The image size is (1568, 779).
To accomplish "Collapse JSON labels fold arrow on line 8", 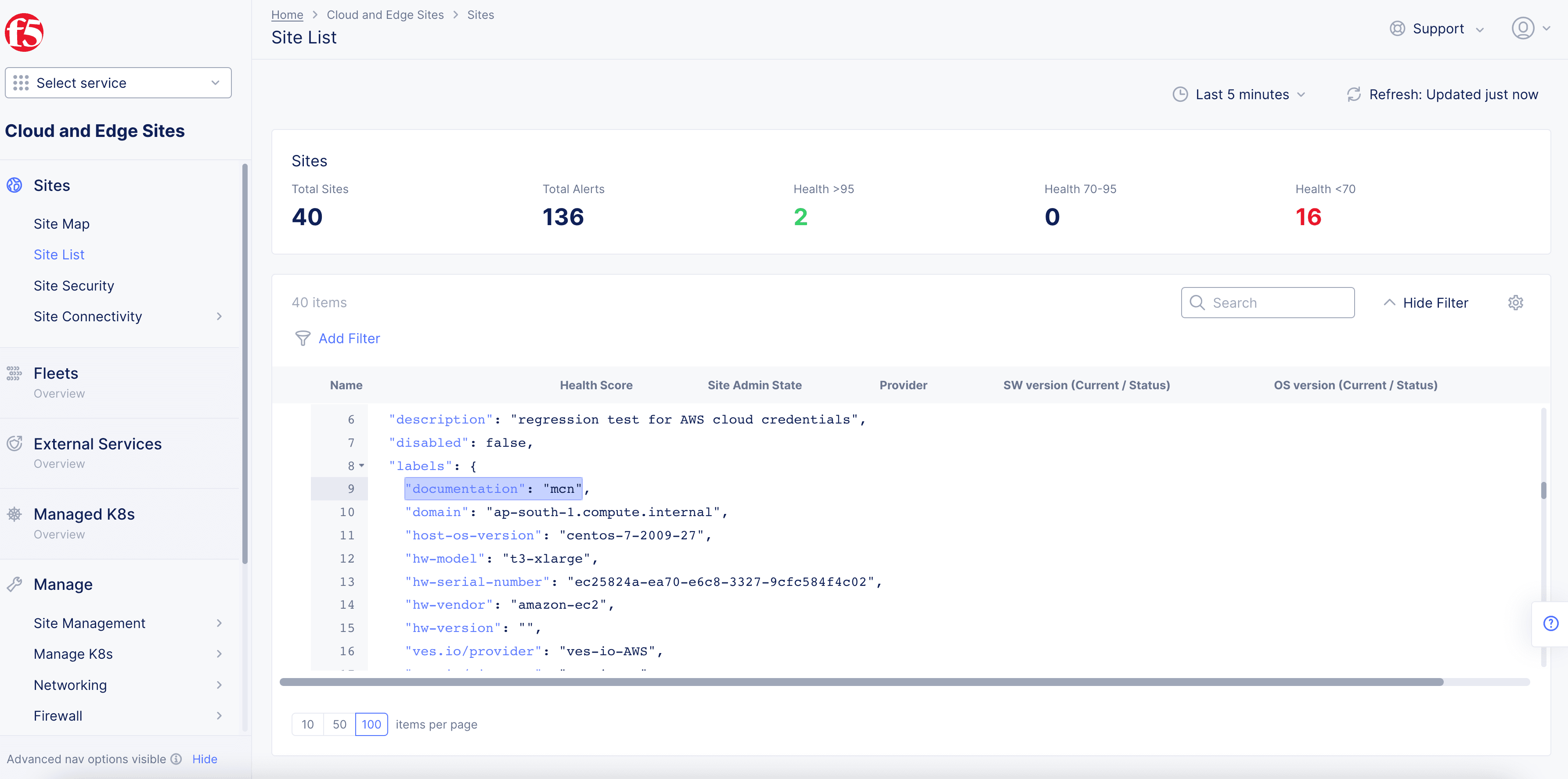I will click(x=361, y=466).
